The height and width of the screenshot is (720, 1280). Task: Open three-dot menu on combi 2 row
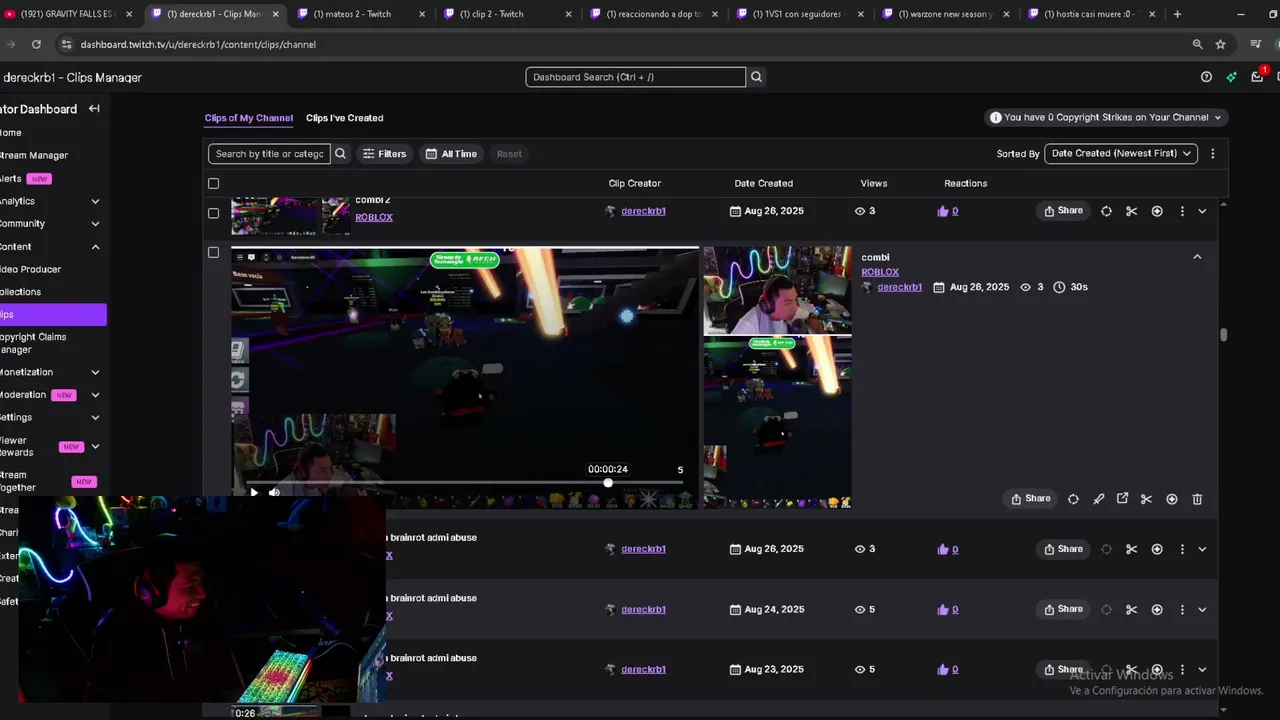tap(1182, 211)
